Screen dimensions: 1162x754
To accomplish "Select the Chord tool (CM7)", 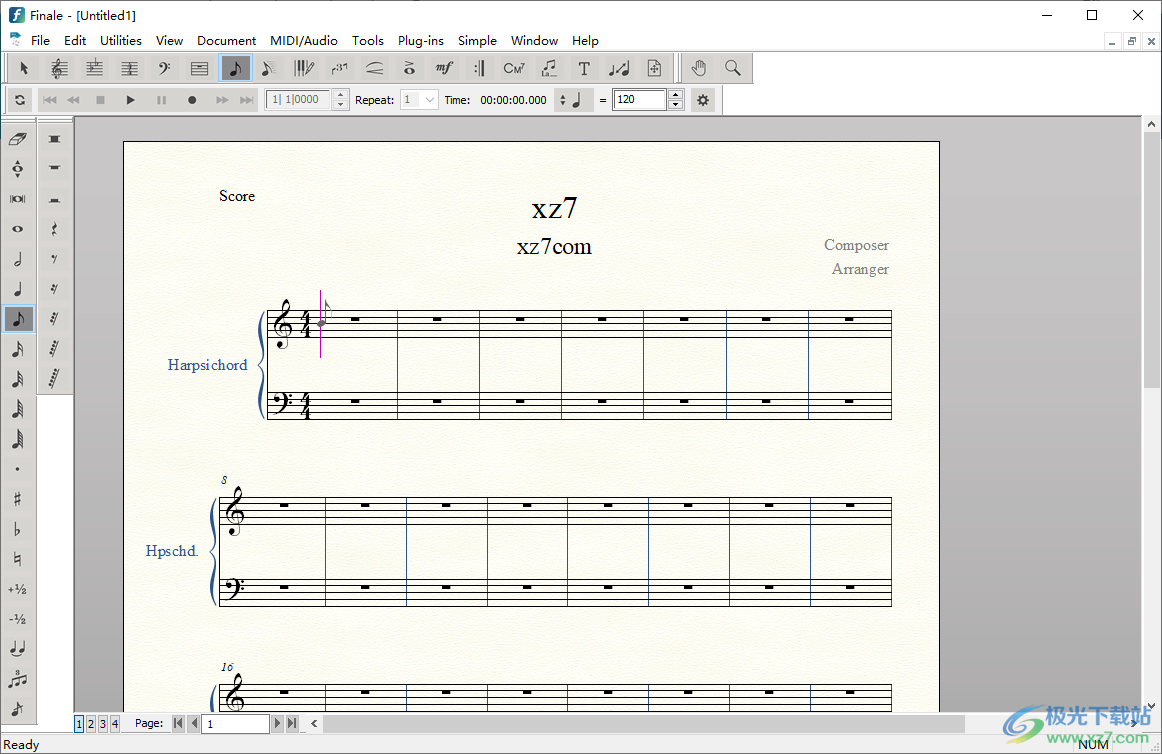I will pyautogui.click(x=514, y=68).
